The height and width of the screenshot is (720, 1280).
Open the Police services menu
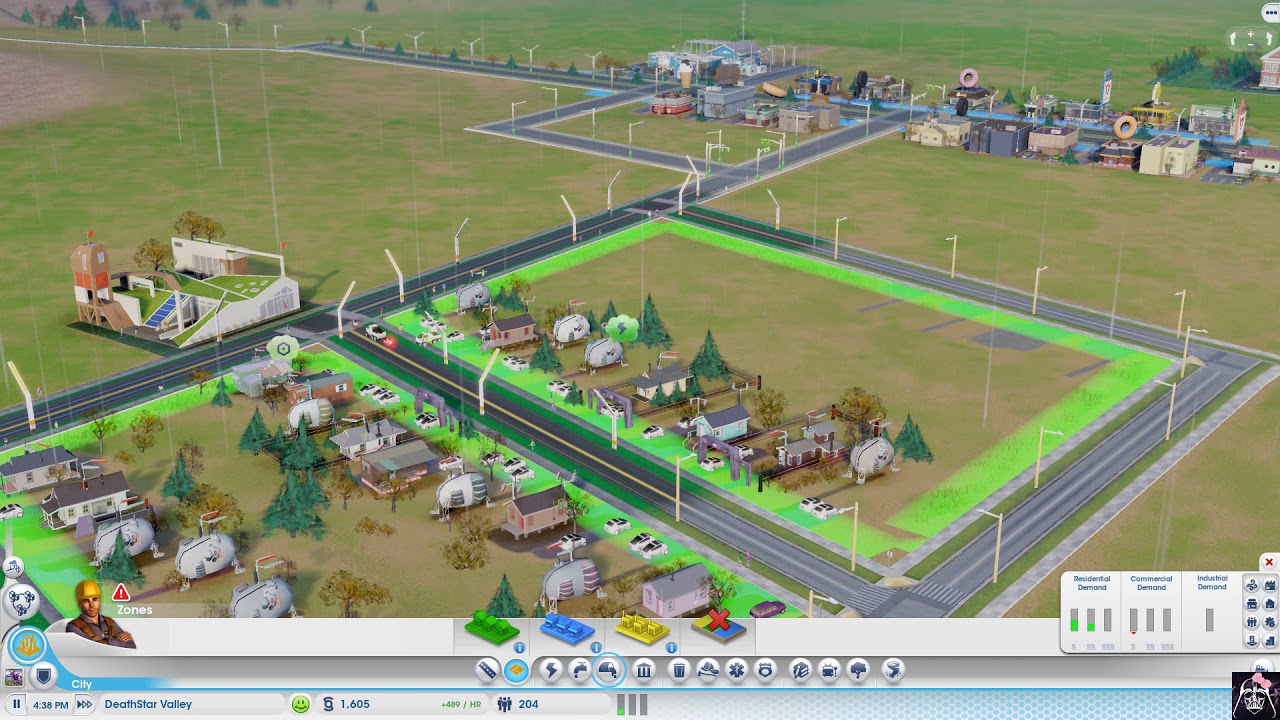[x=765, y=670]
